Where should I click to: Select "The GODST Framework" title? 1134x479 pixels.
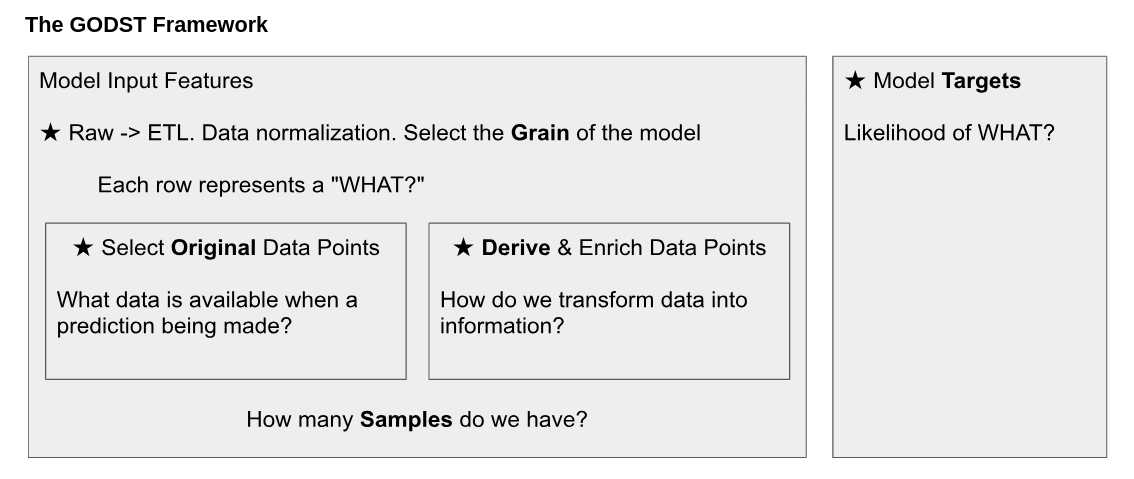point(146,25)
